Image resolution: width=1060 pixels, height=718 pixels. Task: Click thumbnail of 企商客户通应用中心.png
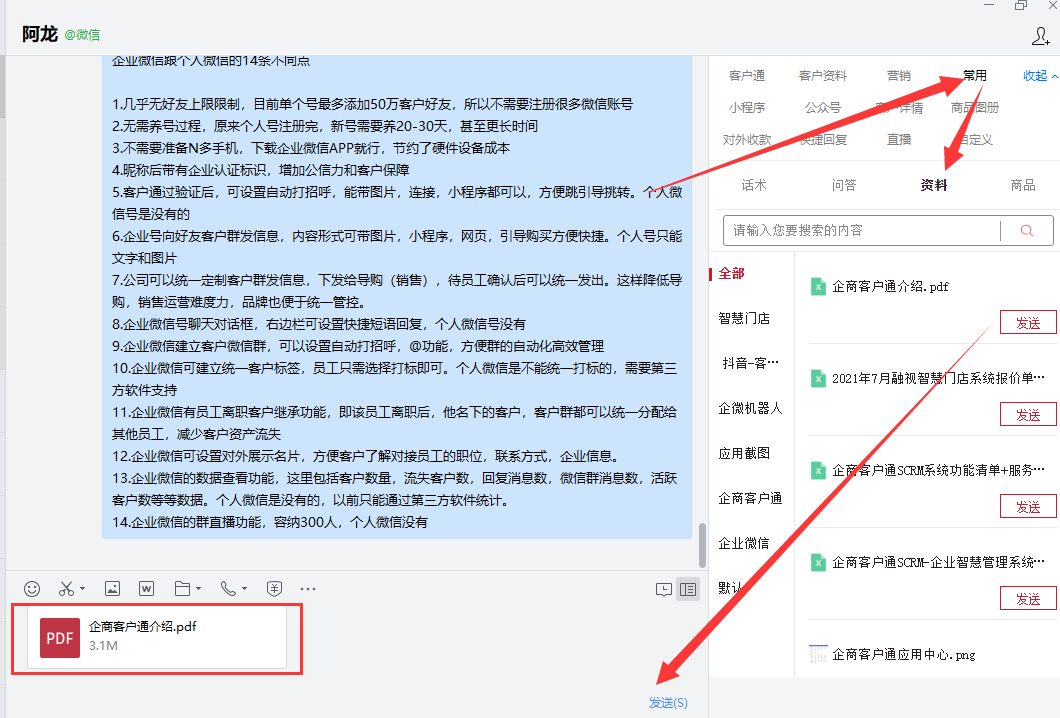[818, 654]
